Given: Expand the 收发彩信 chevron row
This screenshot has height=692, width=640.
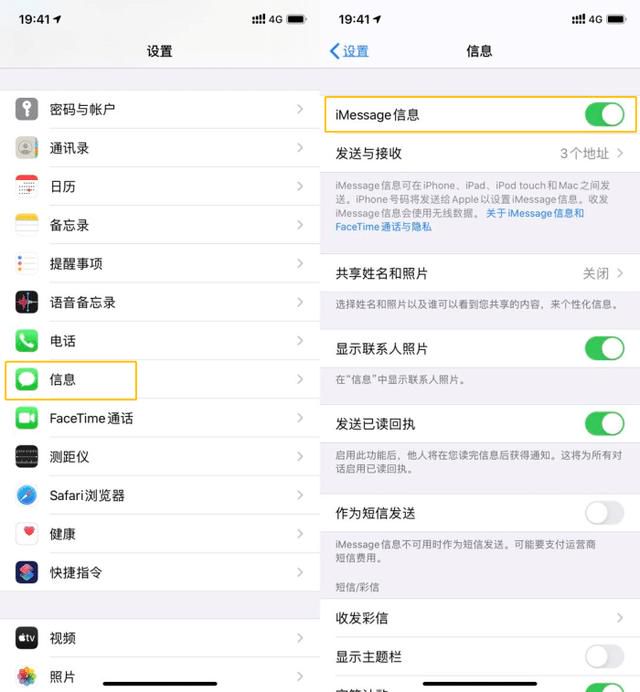Looking at the screenshot, I should click(x=480, y=618).
